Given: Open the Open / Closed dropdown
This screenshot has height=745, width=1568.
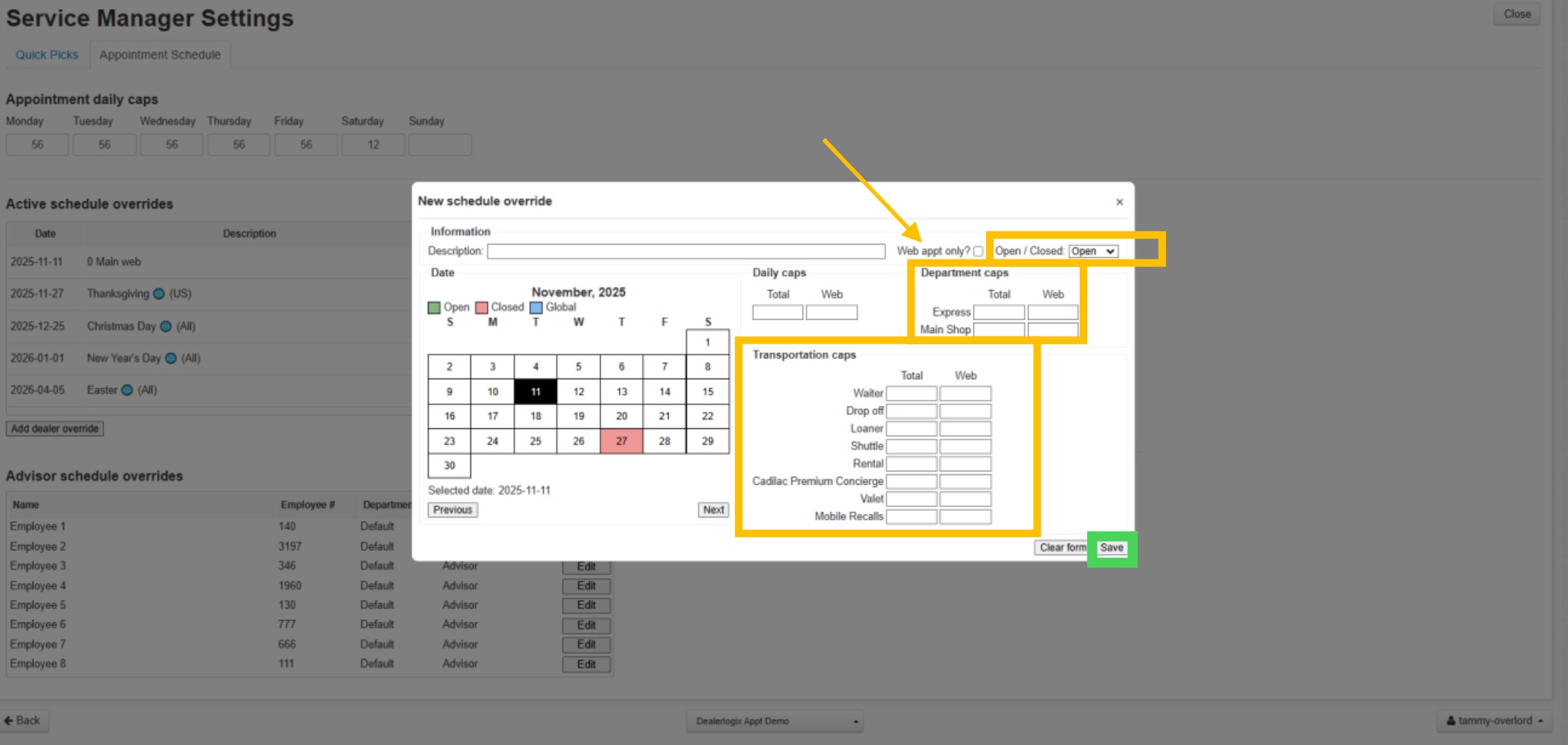Looking at the screenshot, I should pyautogui.click(x=1093, y=251).
